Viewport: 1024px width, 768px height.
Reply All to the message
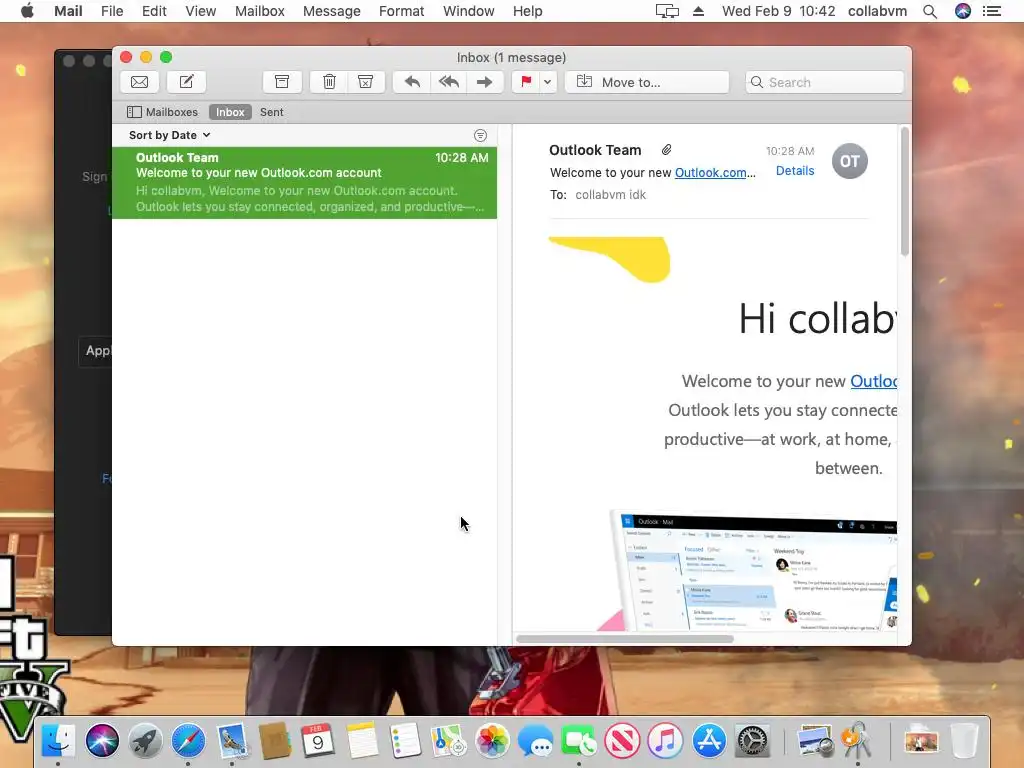[448, 82]
